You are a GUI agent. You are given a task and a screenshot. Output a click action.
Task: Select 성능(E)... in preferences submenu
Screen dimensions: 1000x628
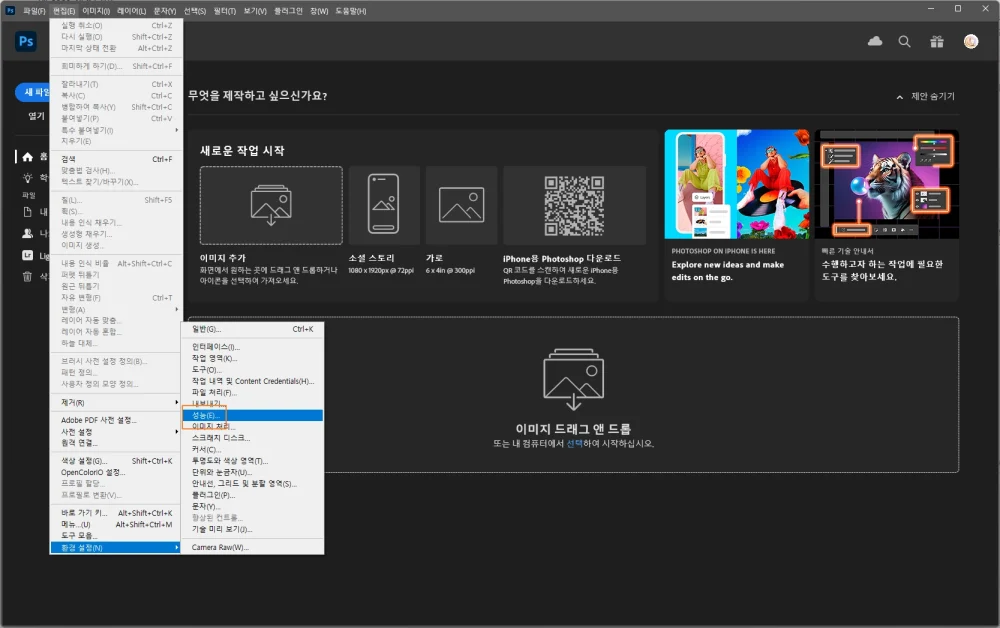coord(206,415)
